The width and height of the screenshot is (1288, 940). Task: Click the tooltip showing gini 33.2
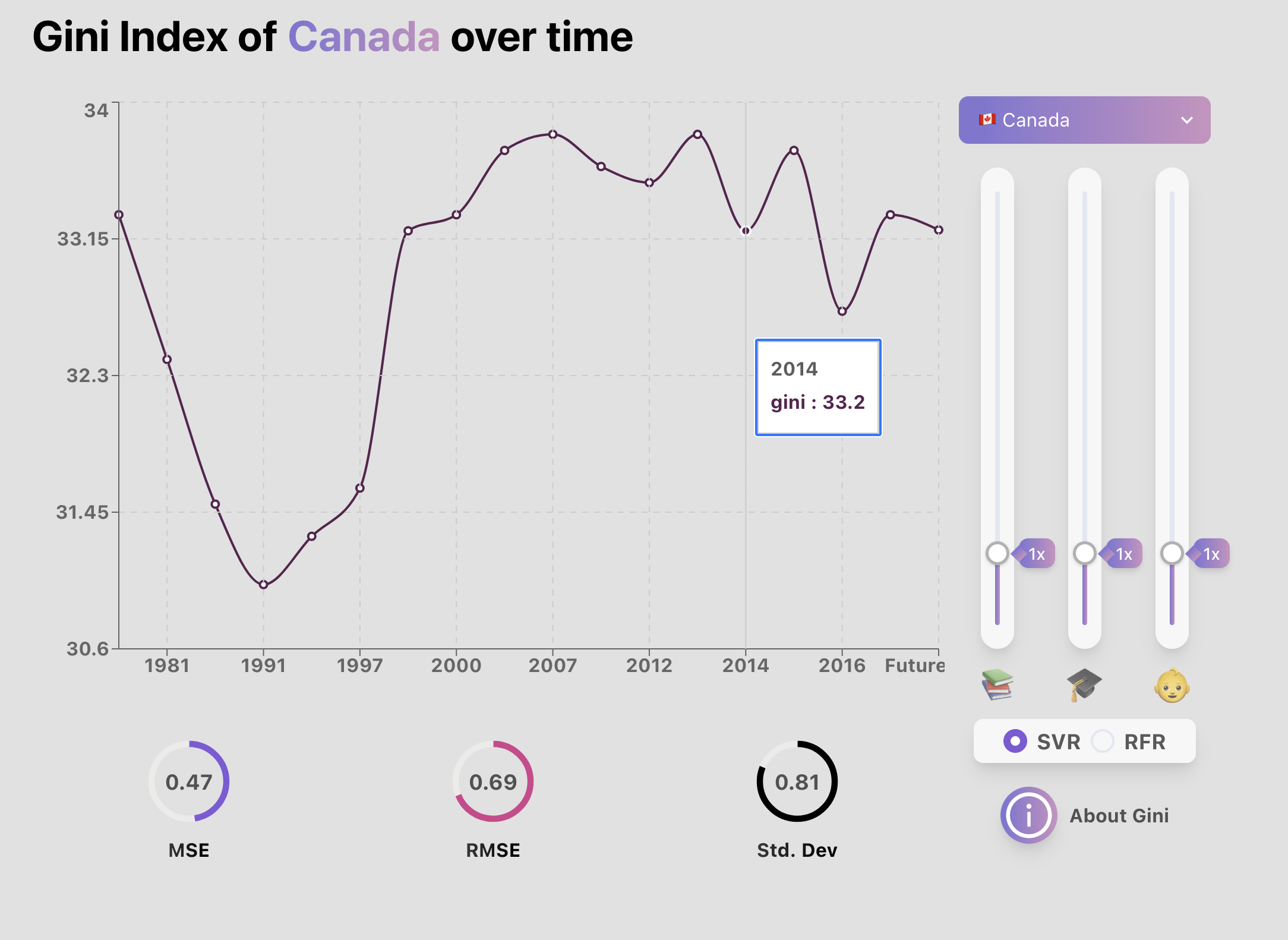click(x=817, y=386)
